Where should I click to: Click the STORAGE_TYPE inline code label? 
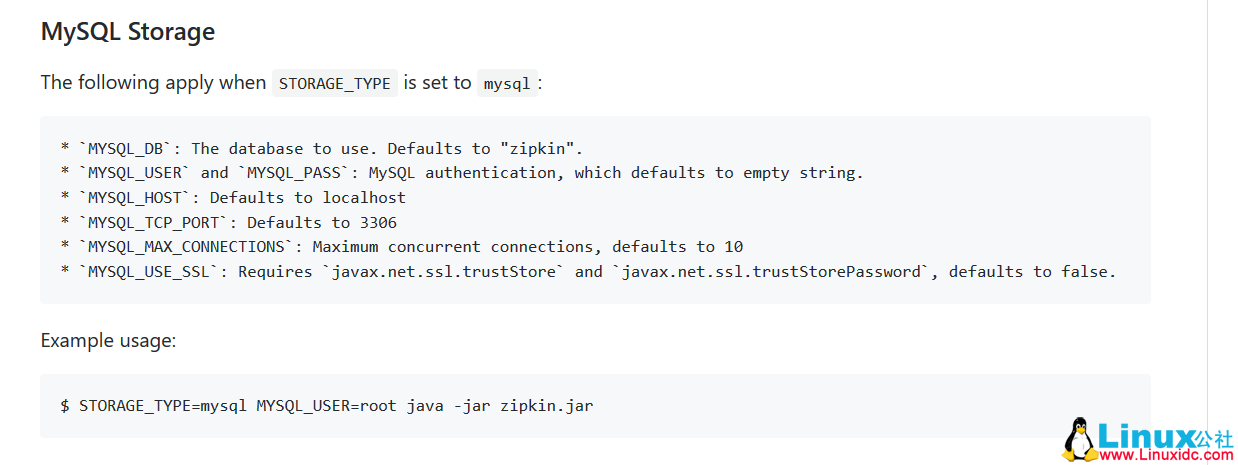click(x=334, y=83)
